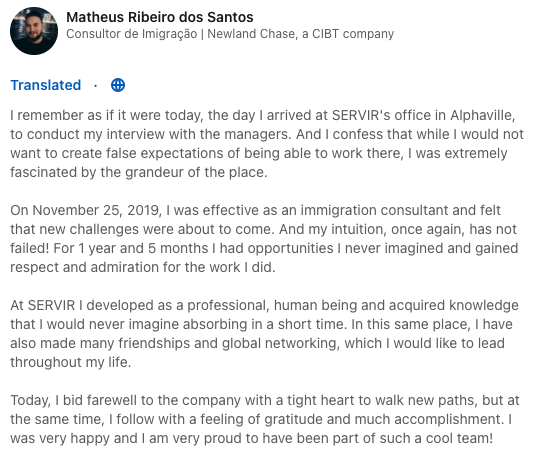Click Newland Chase, a CIBT company text
This screenshot has width=536, height=451.
[x=300, y=34]
